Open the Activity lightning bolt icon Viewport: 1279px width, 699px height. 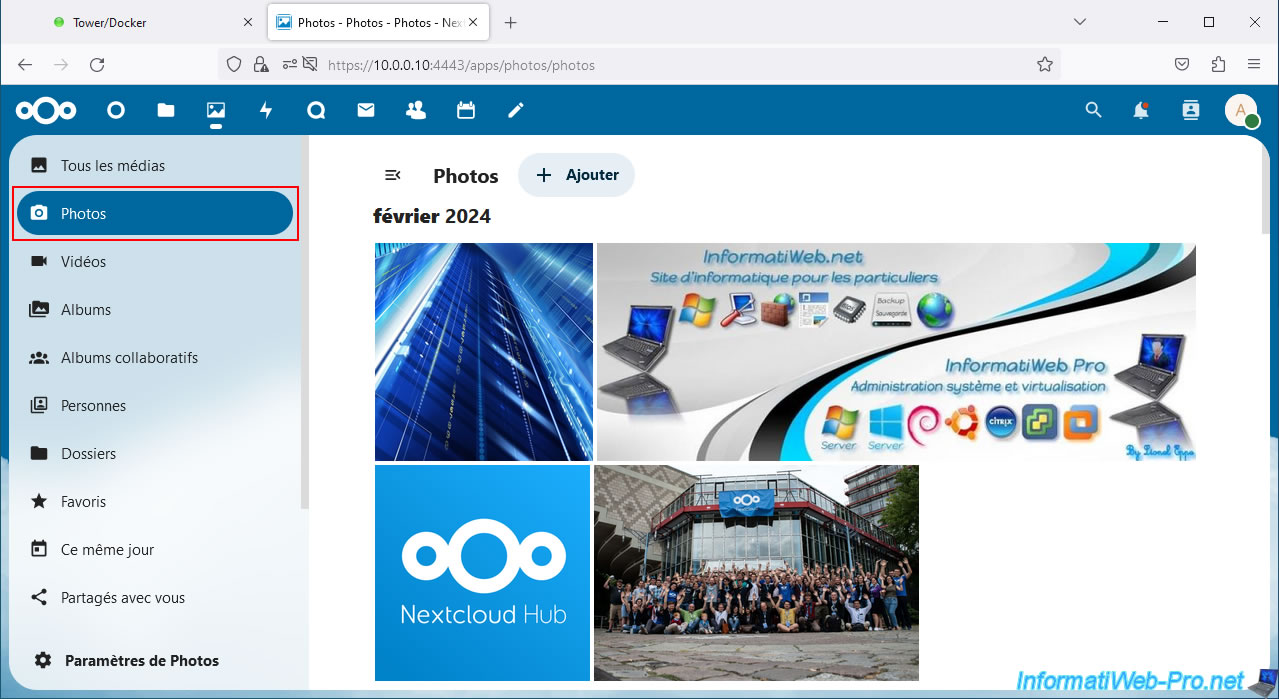click(266, 111)
